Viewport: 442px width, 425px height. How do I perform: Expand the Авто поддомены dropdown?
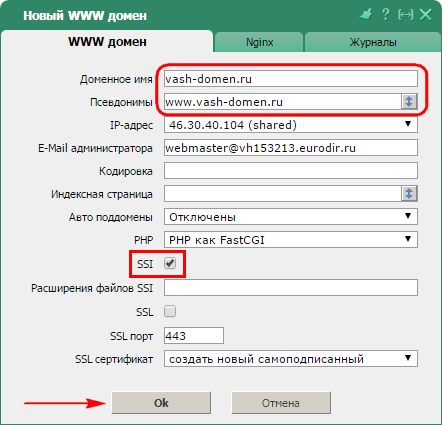(x=291, y=217)
